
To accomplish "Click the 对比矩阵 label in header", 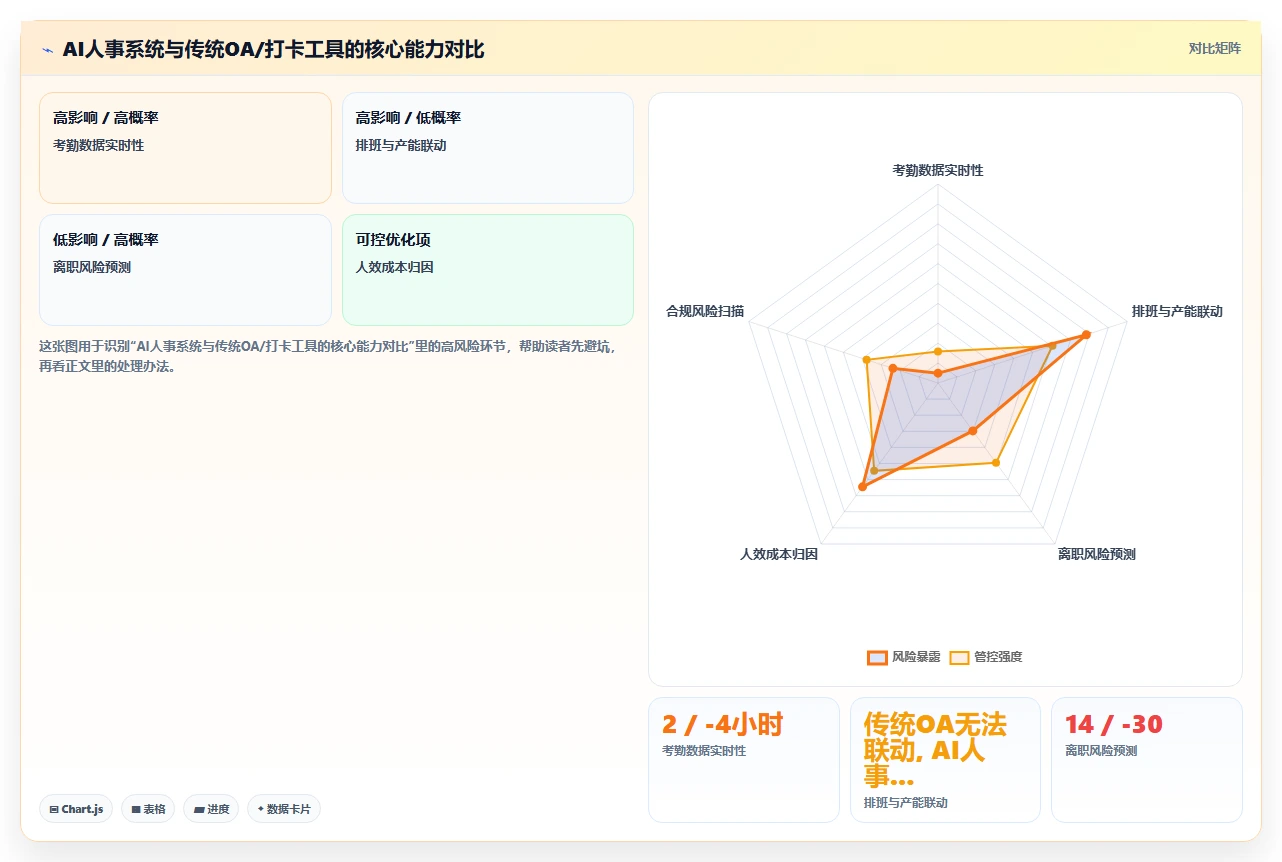I will pyautogui.click(x=1214, y=48).
